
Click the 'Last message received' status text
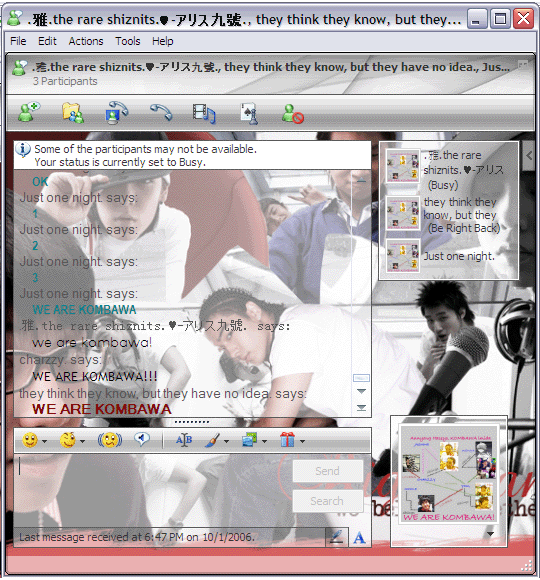[x=137, y=537]
